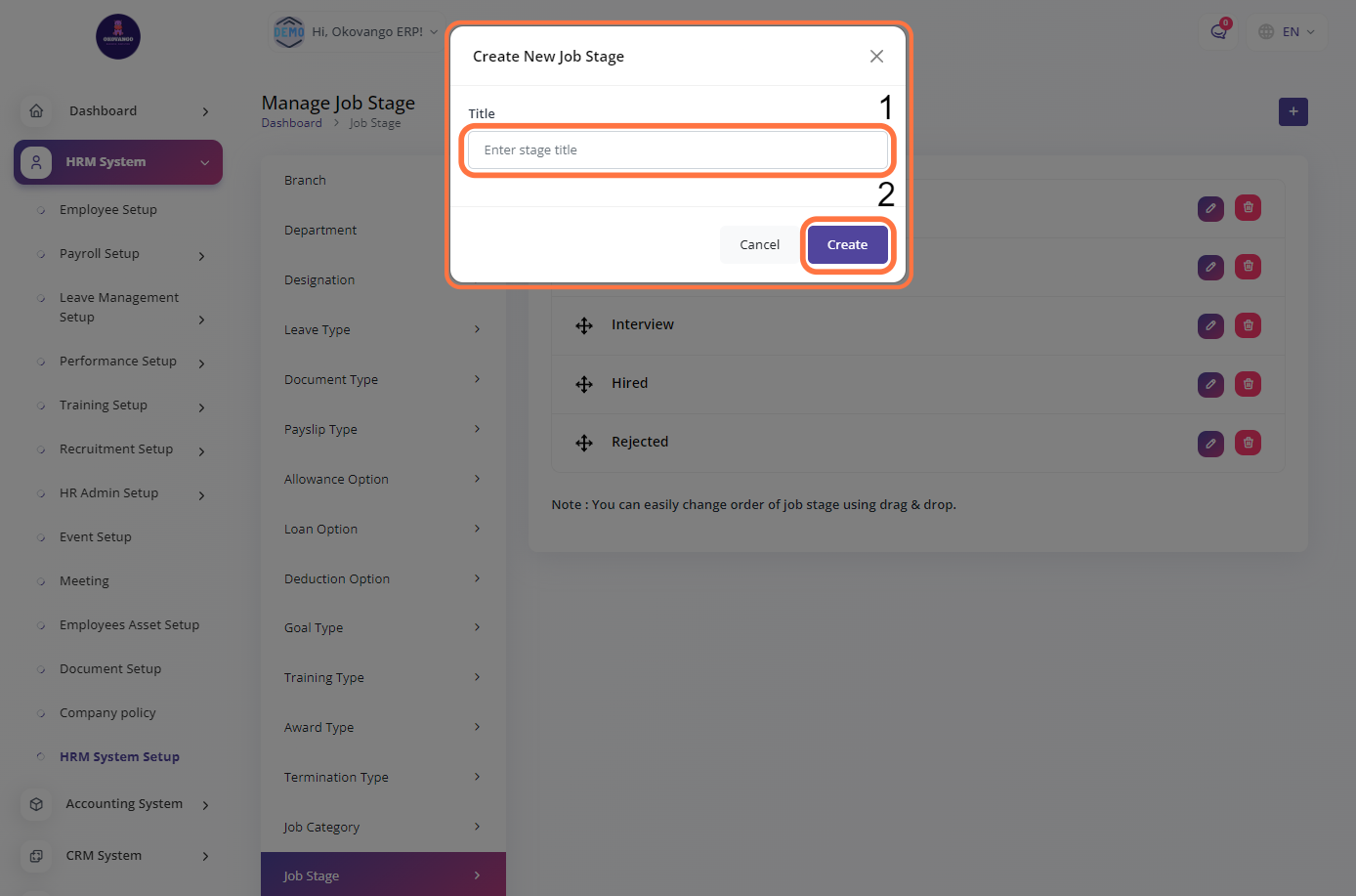Screen dimensions: 1356x896
Task: Open the Okovango ERP user dropdown
Action: click(x=357, y=31)
